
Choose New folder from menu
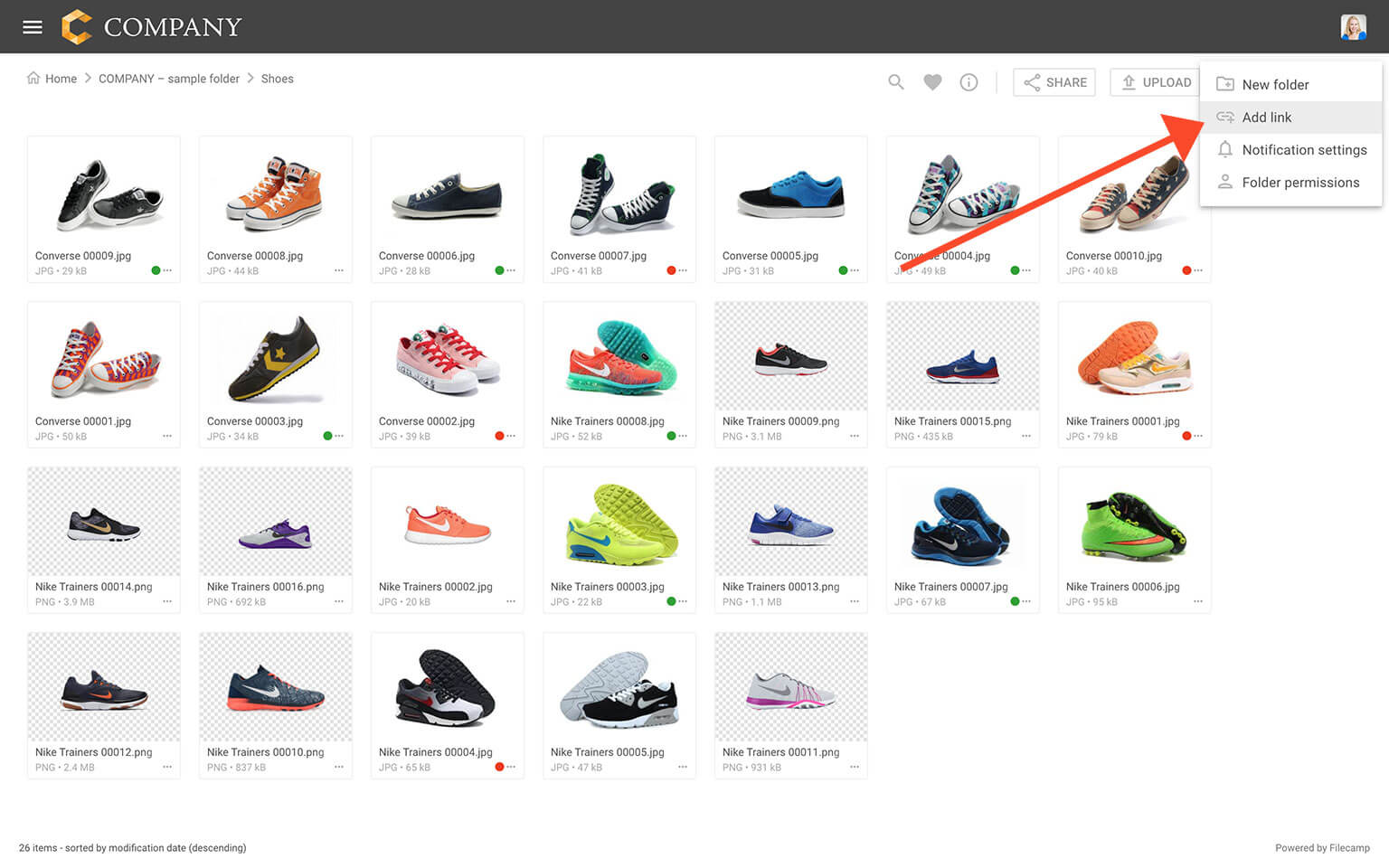[x=1291, y=84]
